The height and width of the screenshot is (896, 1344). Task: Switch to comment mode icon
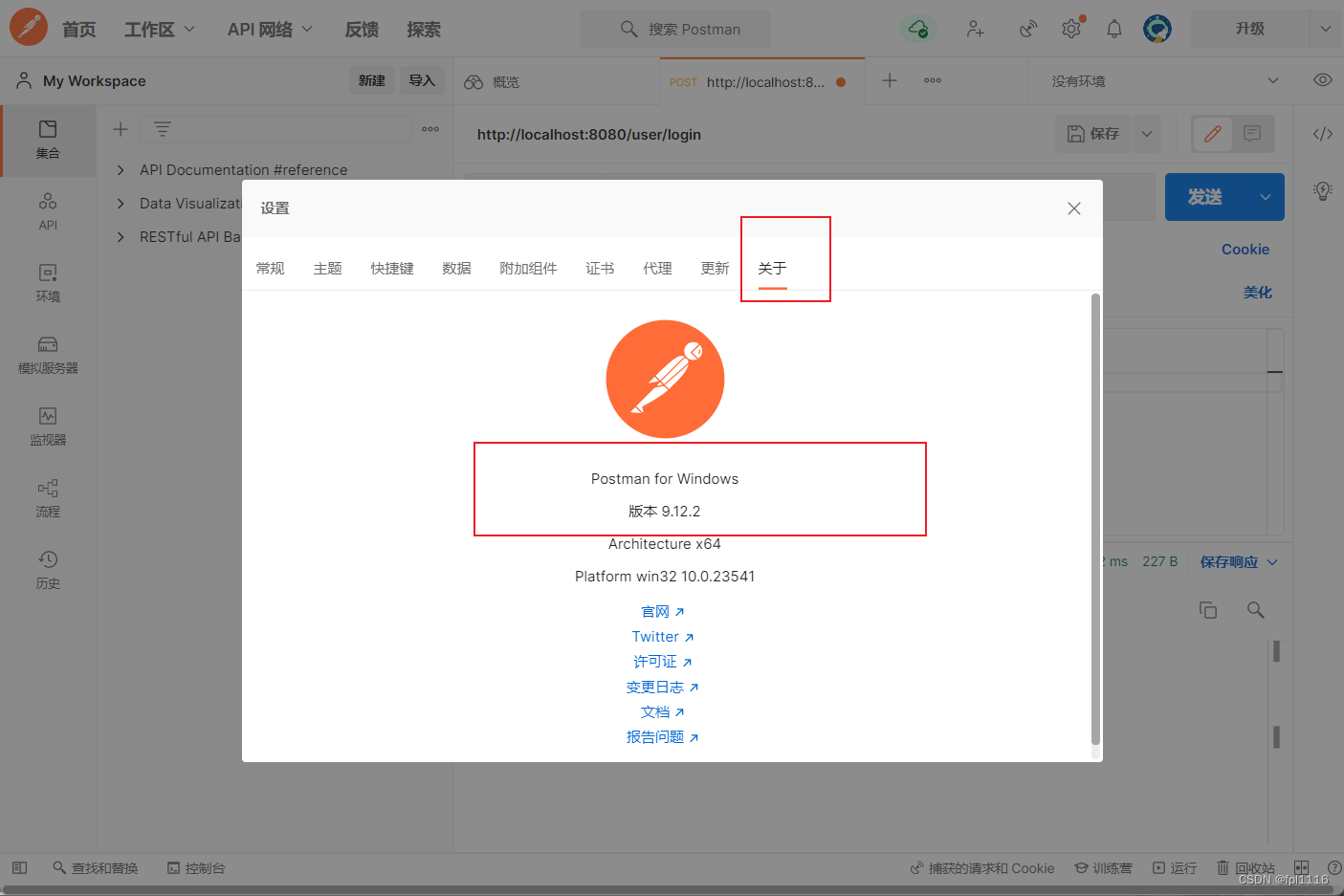(x=1252, y=134)
